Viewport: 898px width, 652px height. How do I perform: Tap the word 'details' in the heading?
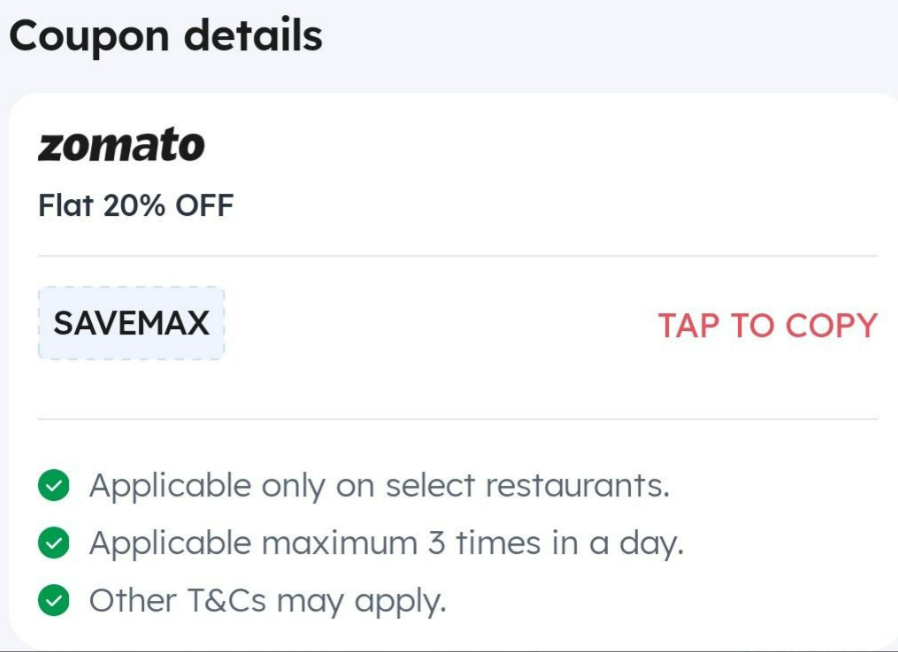click(253, 36)
